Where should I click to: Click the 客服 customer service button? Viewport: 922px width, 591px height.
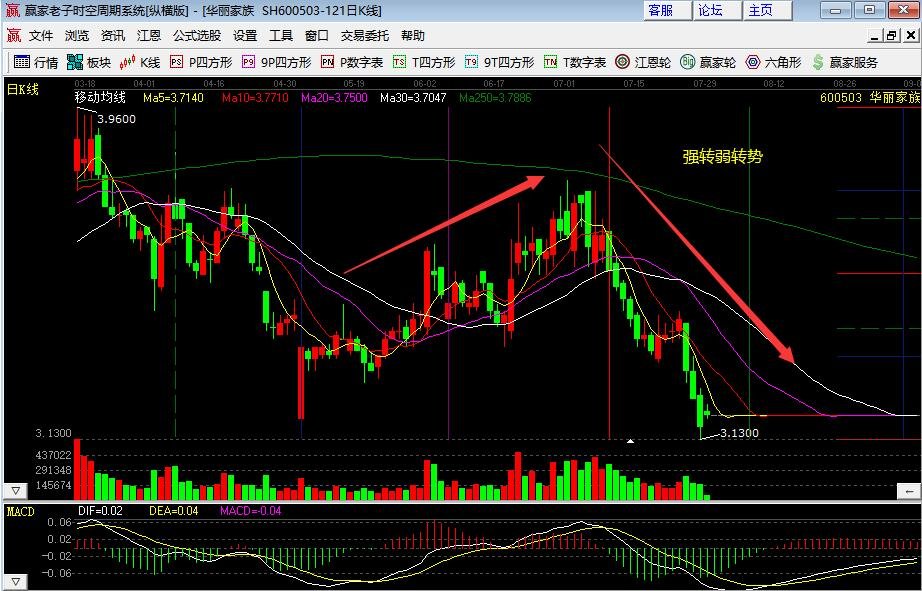point(668,10)
